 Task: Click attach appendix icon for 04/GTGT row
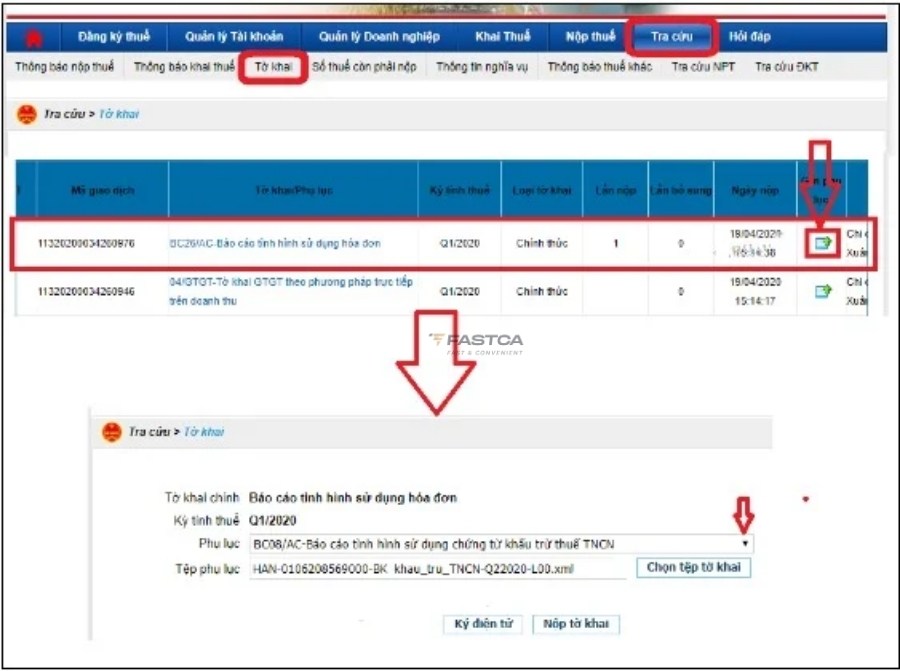[822, 291]
